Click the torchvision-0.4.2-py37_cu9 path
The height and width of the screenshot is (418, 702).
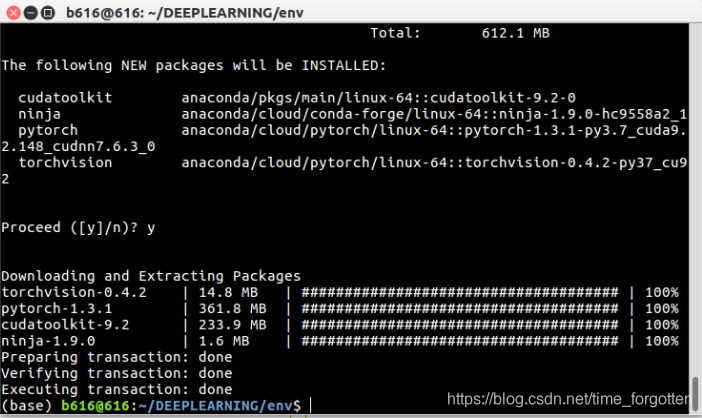point(434,162)
